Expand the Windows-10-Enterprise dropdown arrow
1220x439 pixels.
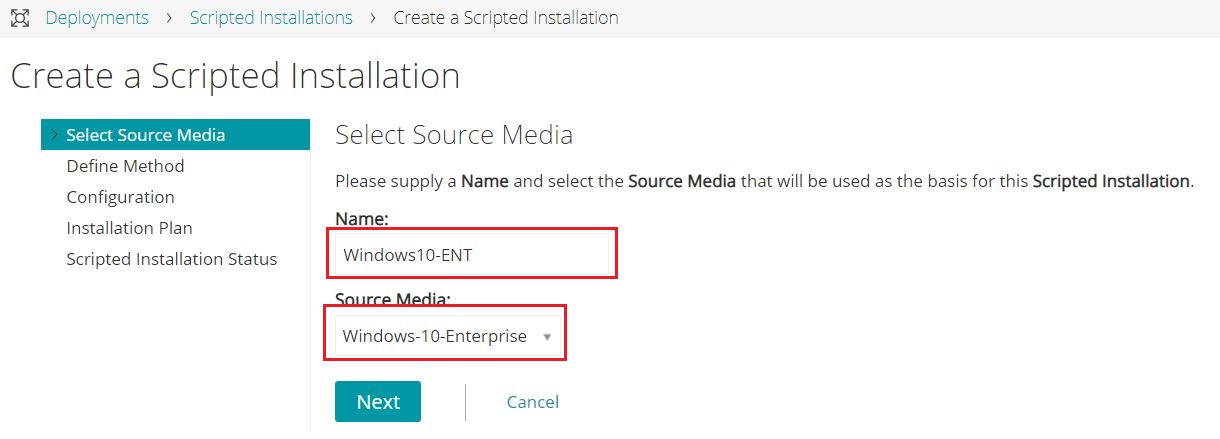click(546, 336)
